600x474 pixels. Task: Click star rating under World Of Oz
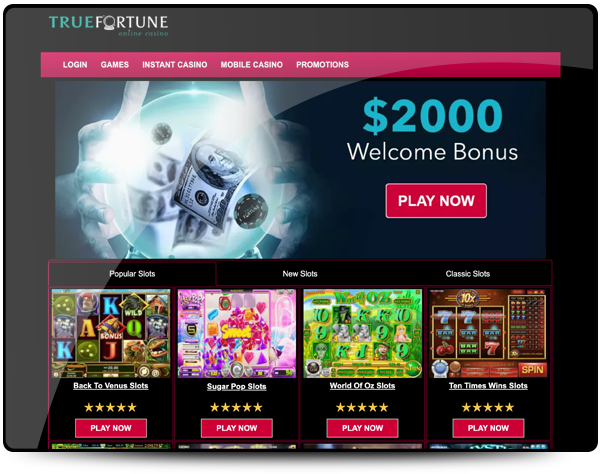click(x=362, y=407)
